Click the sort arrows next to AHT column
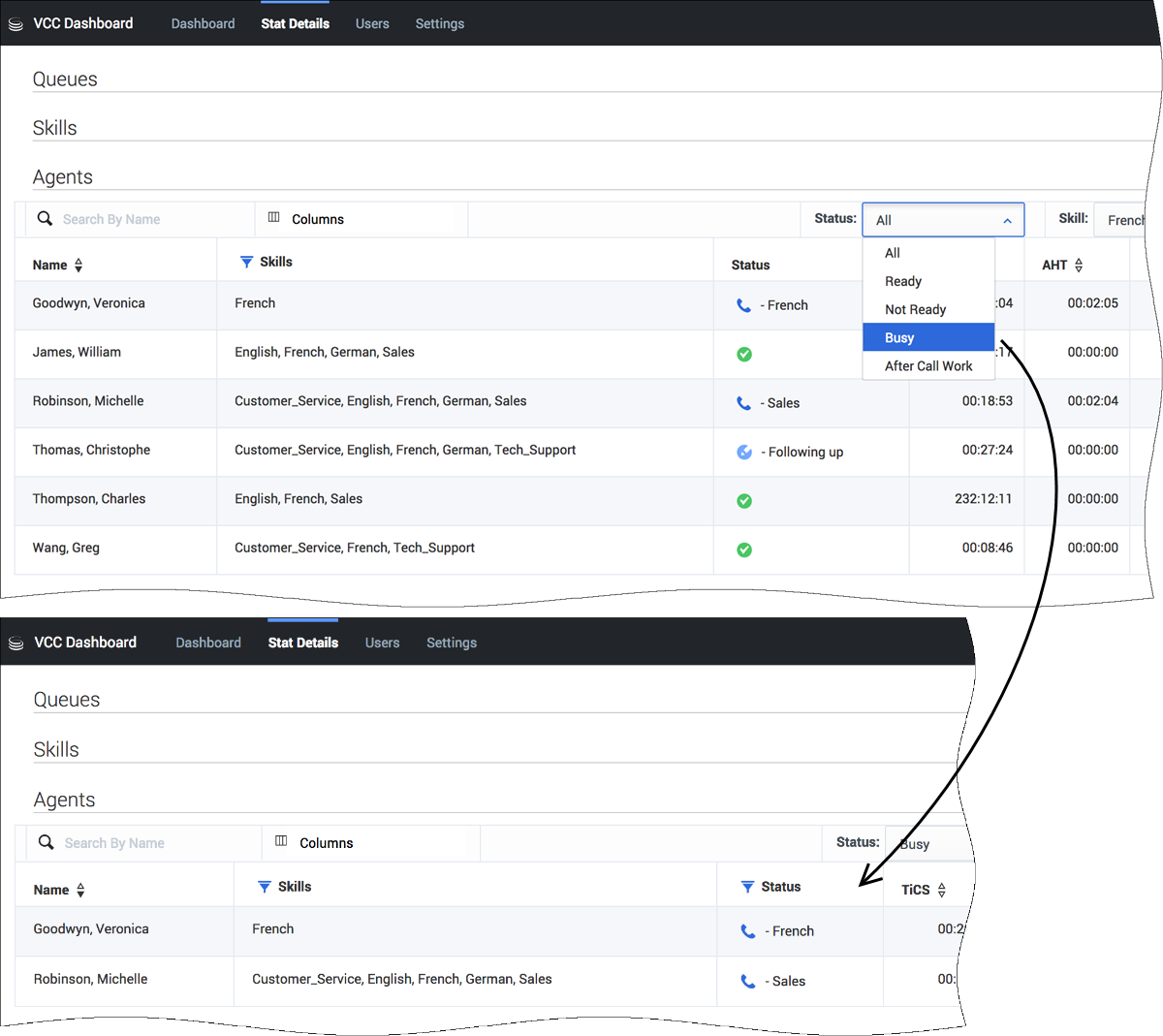1163x1036 pixels. pos(1079,266)
